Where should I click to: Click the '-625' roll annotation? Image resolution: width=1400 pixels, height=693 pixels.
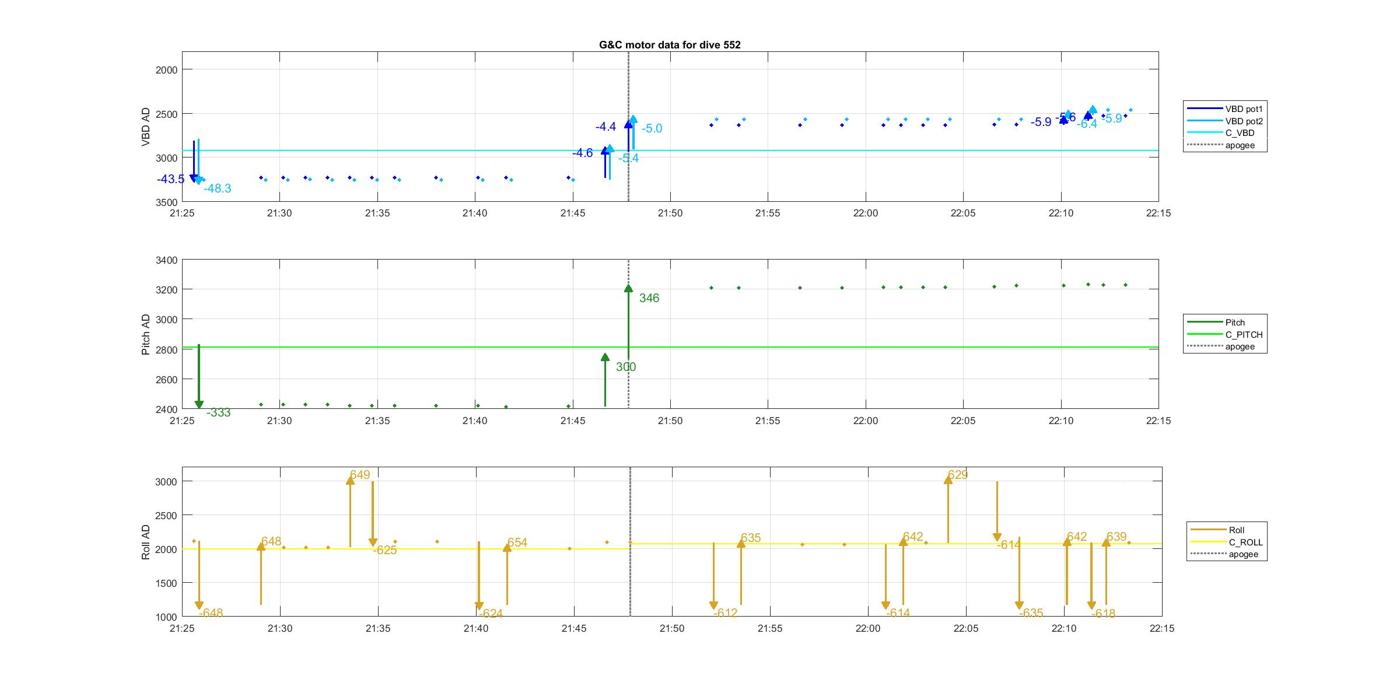coord(385,550)
